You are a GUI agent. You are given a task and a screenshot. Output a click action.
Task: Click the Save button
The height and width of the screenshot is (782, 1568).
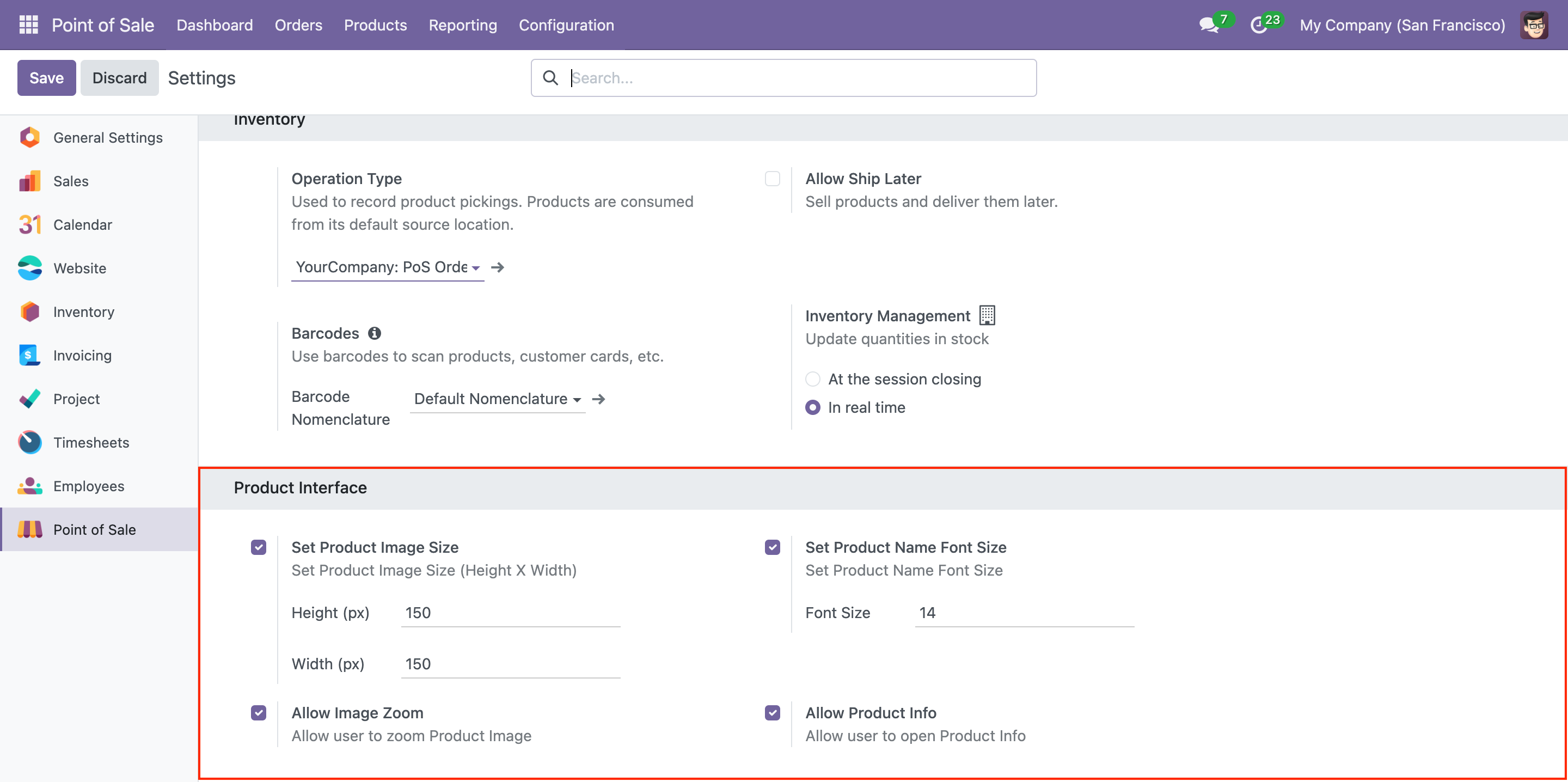(46, 77)
